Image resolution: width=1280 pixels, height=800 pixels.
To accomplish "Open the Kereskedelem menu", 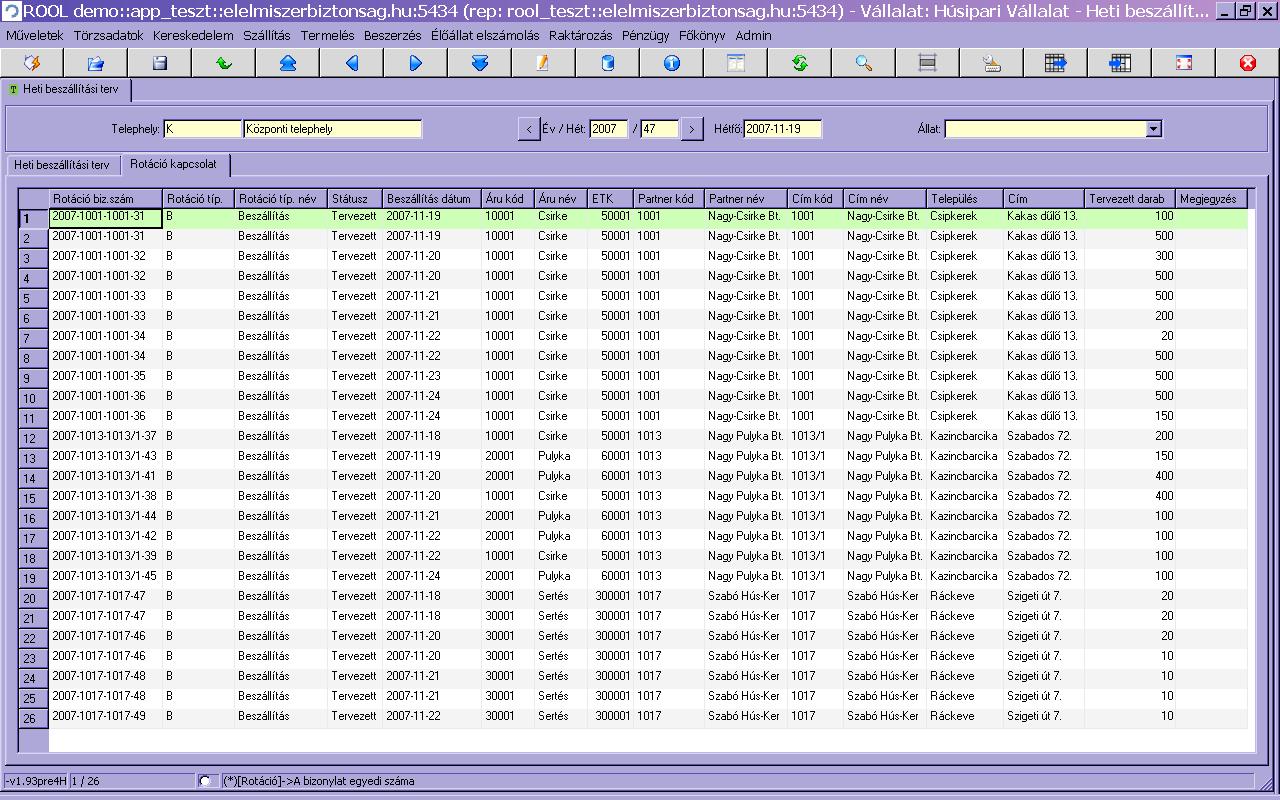I will (193, 35).
